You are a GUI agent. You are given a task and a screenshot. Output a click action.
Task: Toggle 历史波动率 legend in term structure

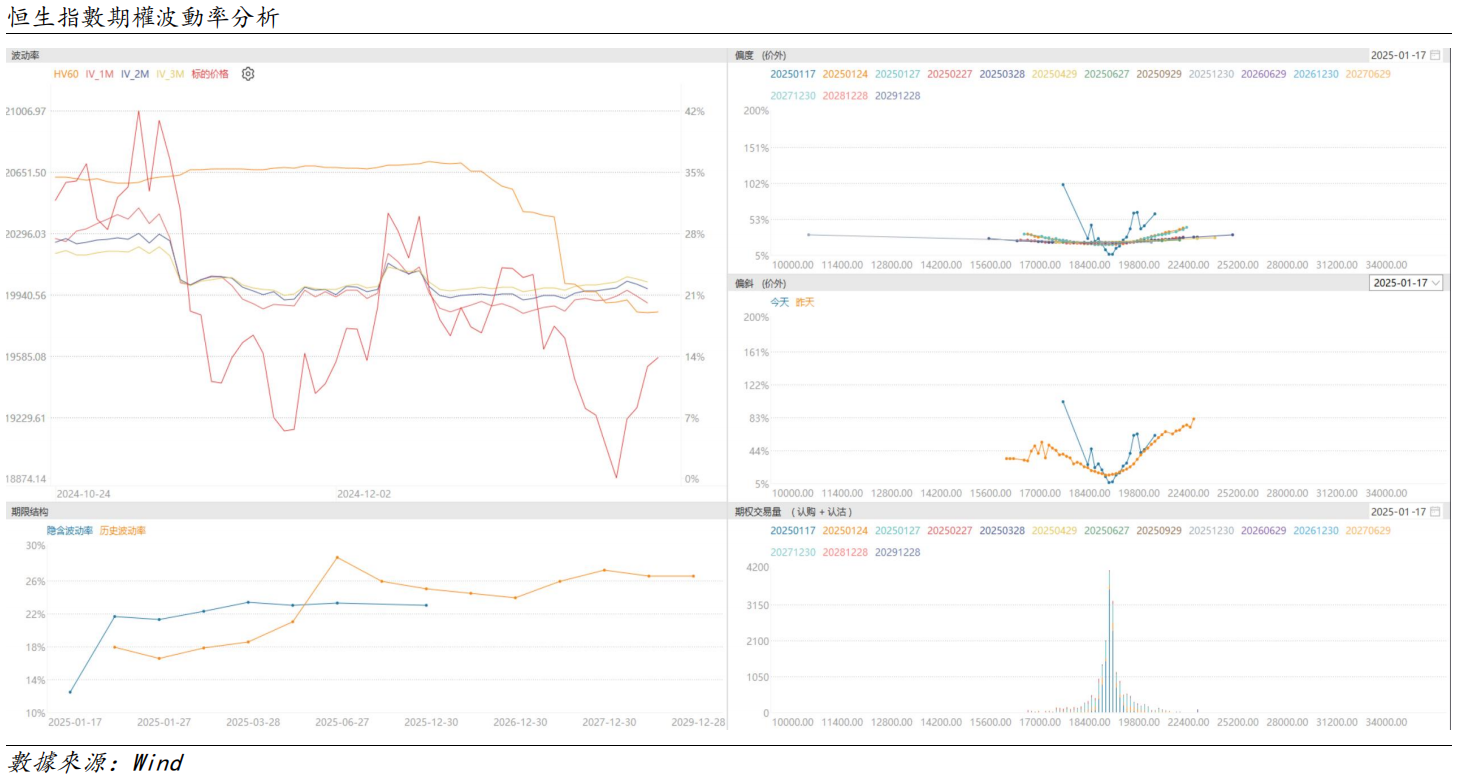click(x=123, y=530)
